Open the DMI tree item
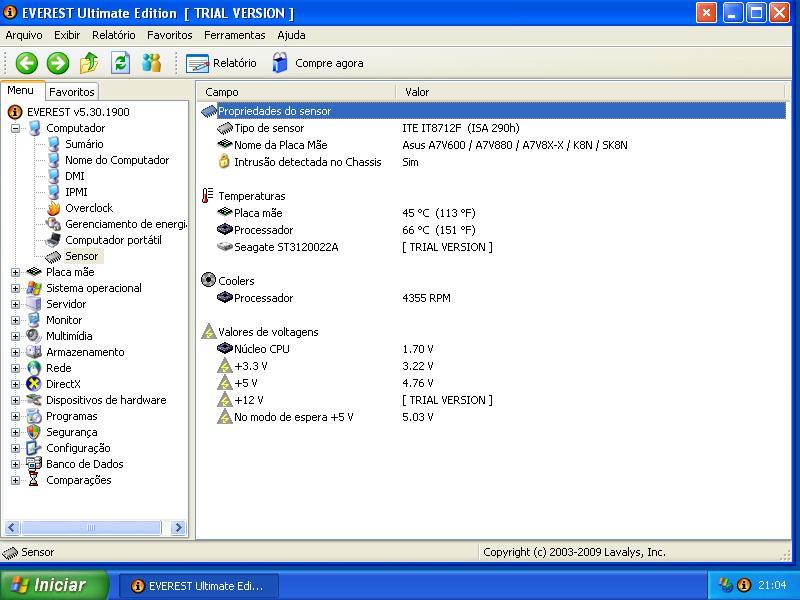Screen dimensions: 800x600 (x=74, y=176)
